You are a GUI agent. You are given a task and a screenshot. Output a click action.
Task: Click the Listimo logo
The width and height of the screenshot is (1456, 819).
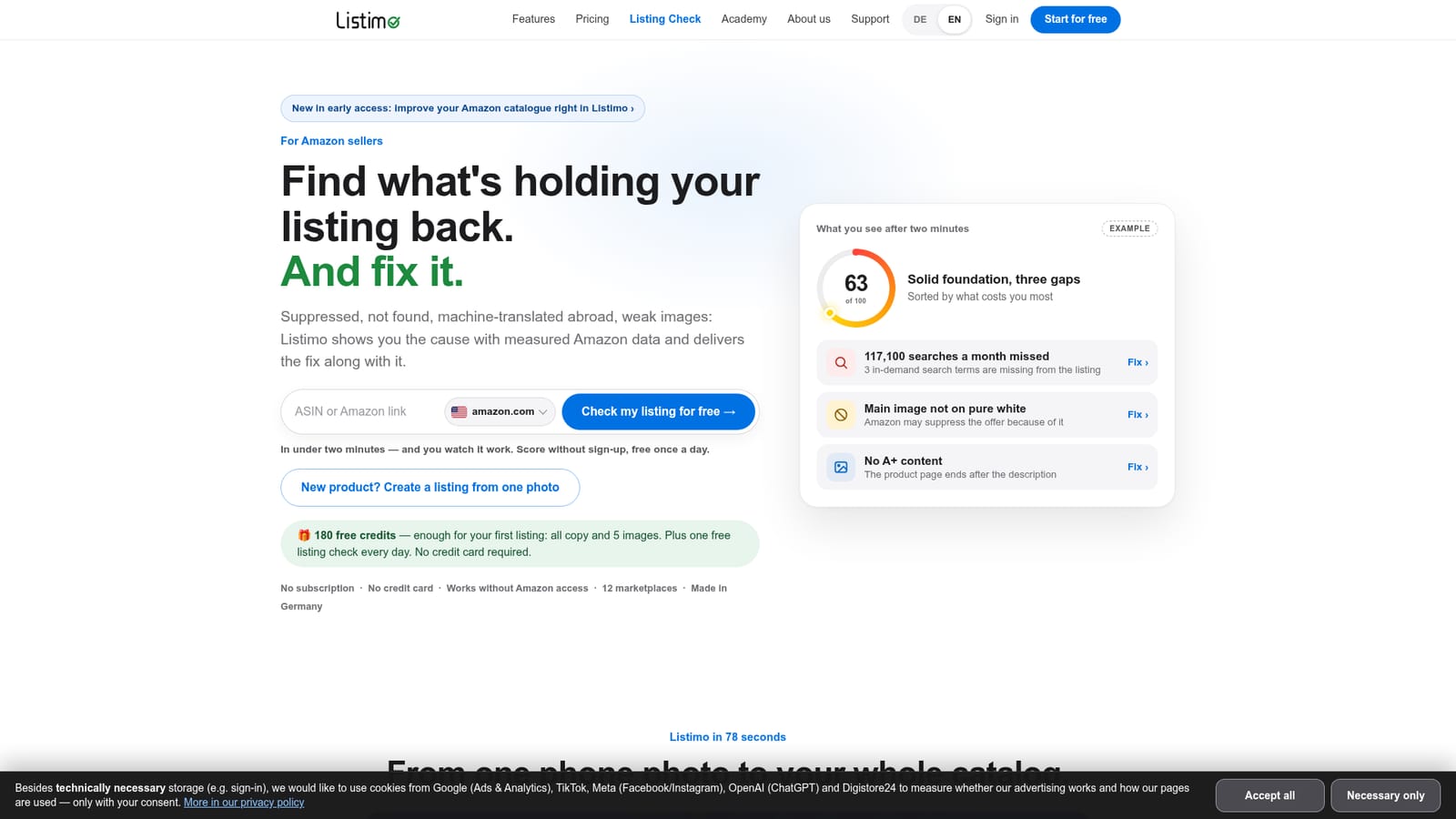(368, 19)
